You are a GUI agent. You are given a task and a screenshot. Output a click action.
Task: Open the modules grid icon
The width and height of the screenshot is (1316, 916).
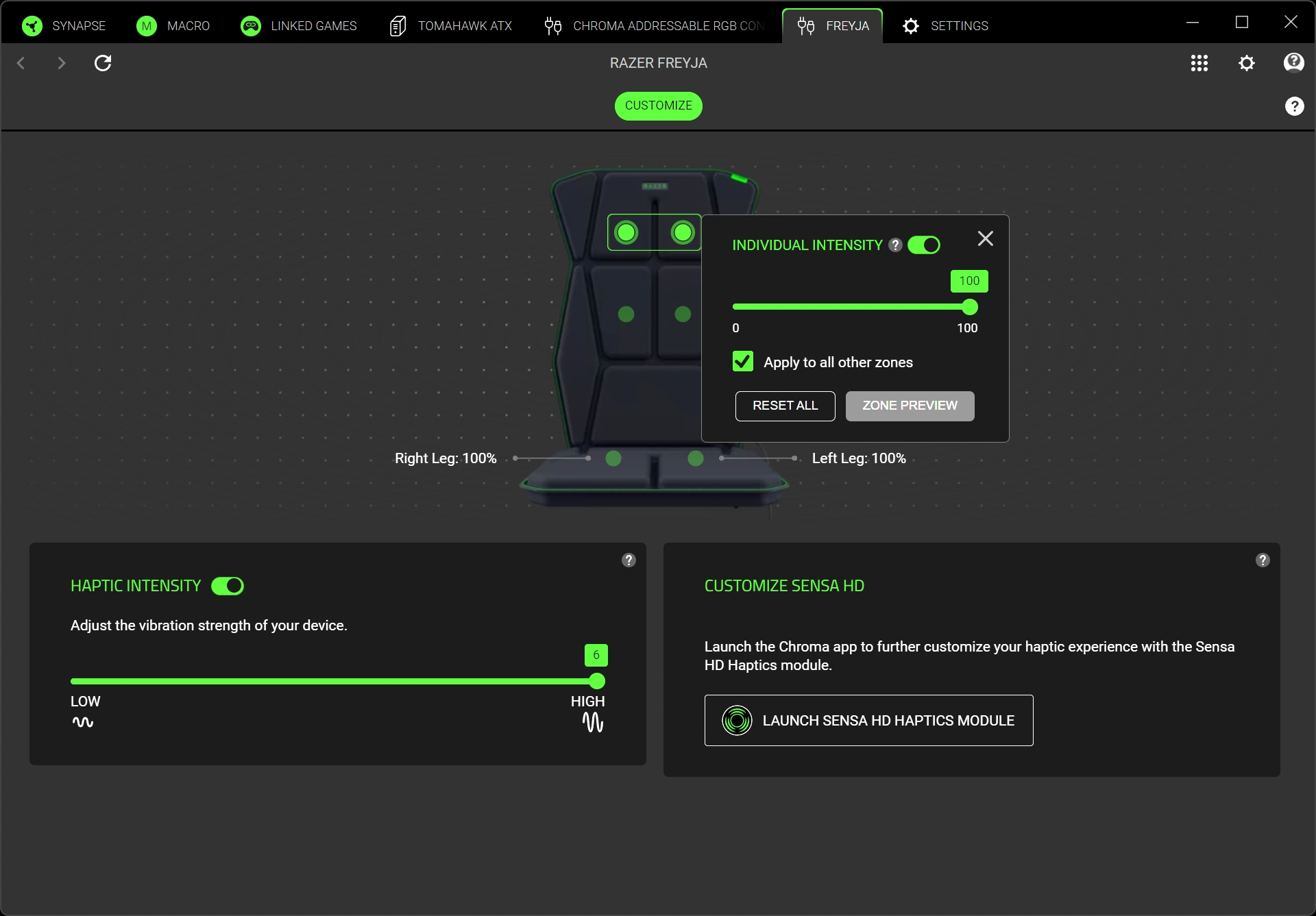click(1199, 63)
